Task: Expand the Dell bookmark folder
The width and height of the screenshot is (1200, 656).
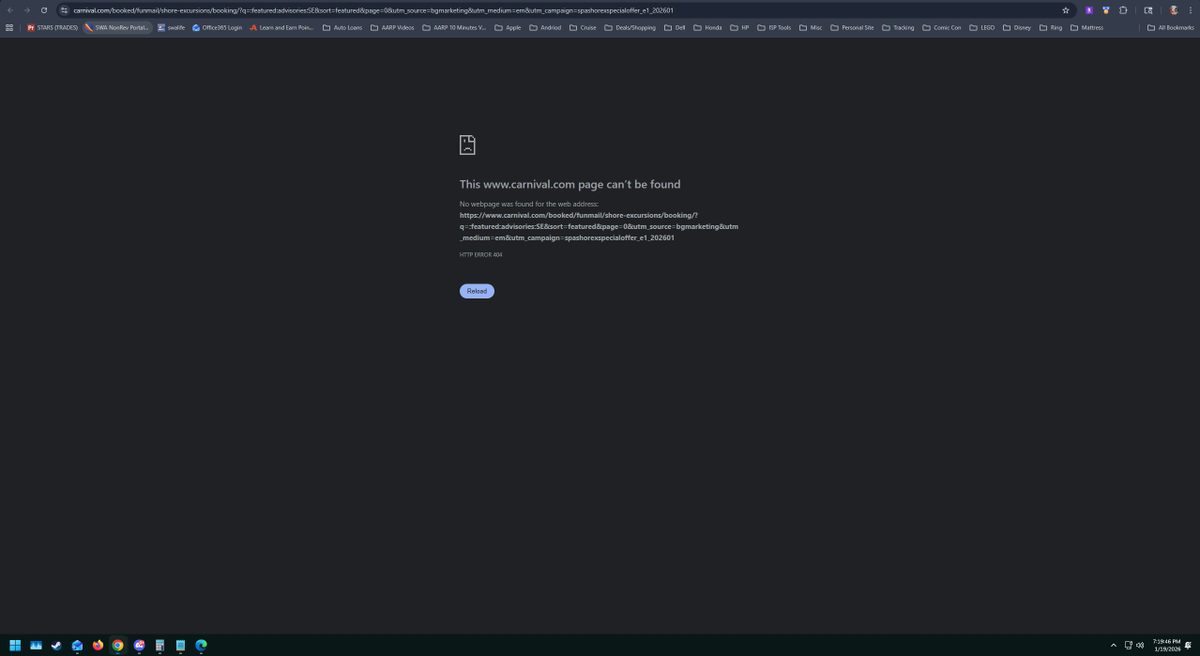Action: 675,27
